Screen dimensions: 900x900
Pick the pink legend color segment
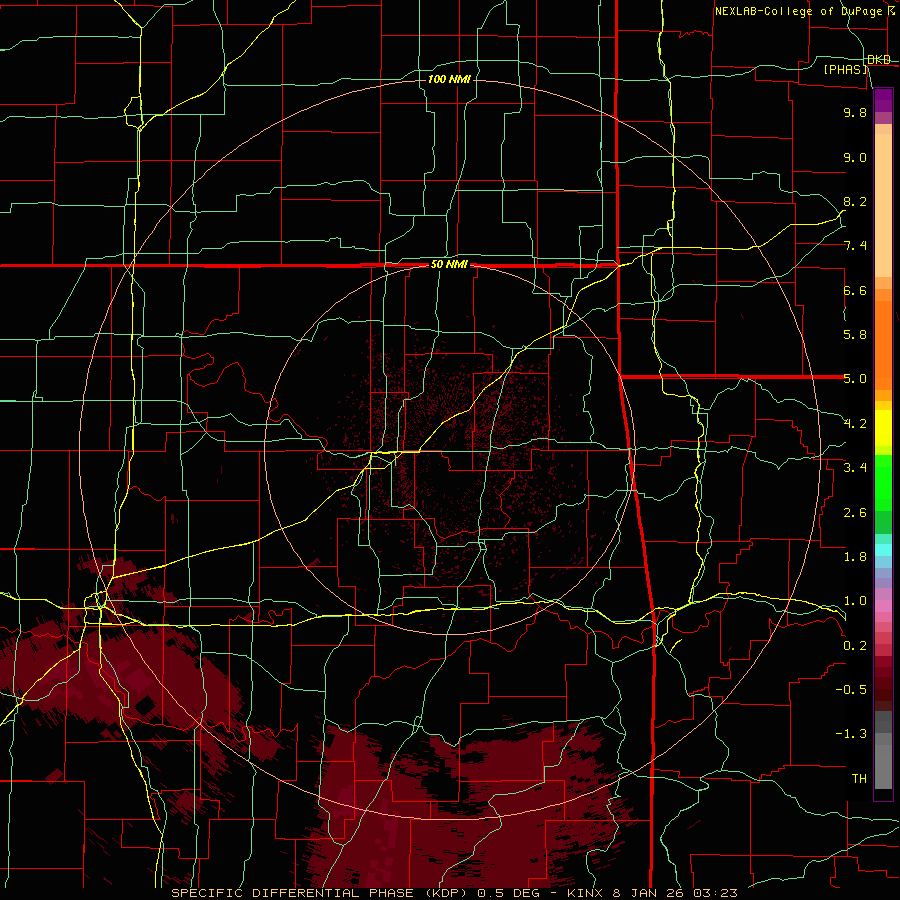tap(883, 606)
